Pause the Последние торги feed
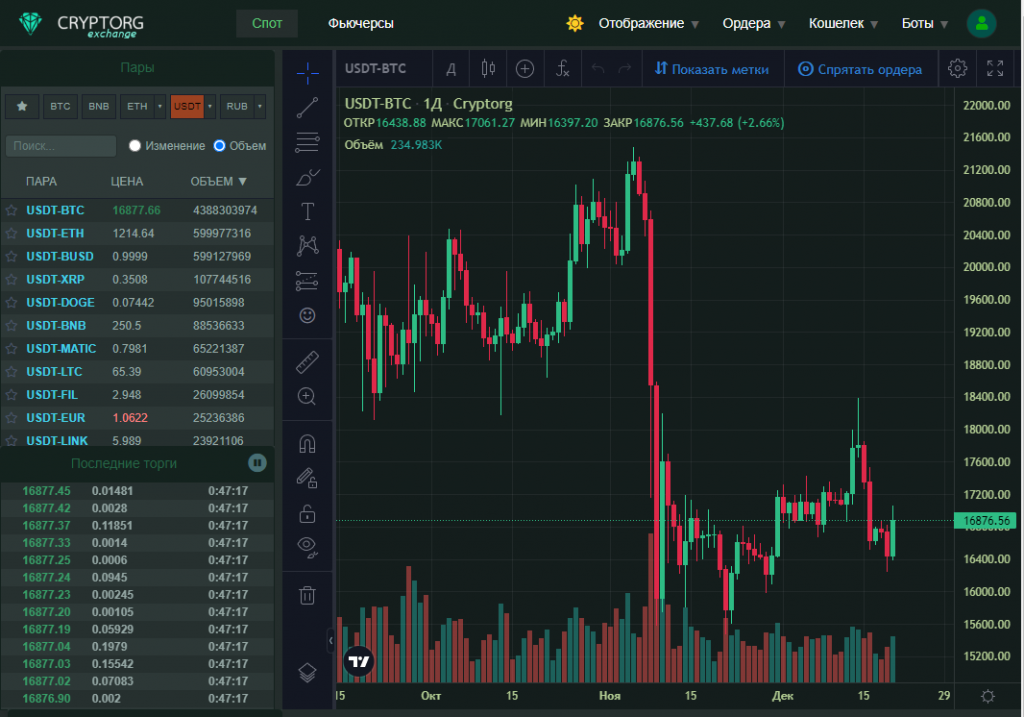Image resolution: width=1024 pixels, height=717 pixels. [x=257, y=463]
